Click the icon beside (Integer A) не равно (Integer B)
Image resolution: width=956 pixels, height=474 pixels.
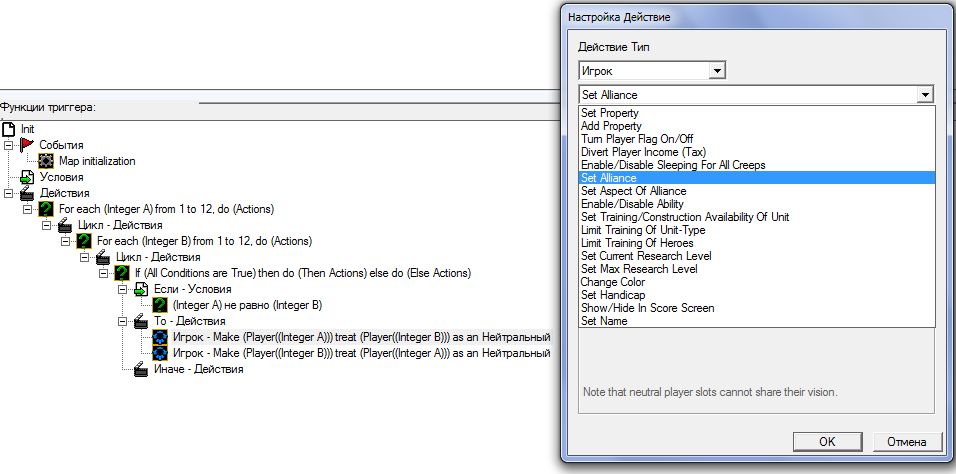pyautogui.click(x=160, y=305)
